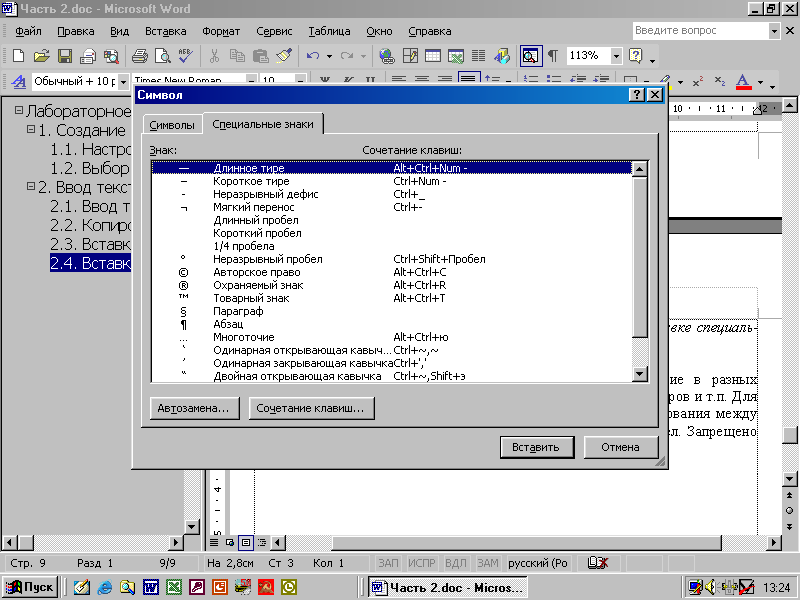Toggle Document Map icon
Viewport: 800px width, 600px height.
[x=531, y=56]
